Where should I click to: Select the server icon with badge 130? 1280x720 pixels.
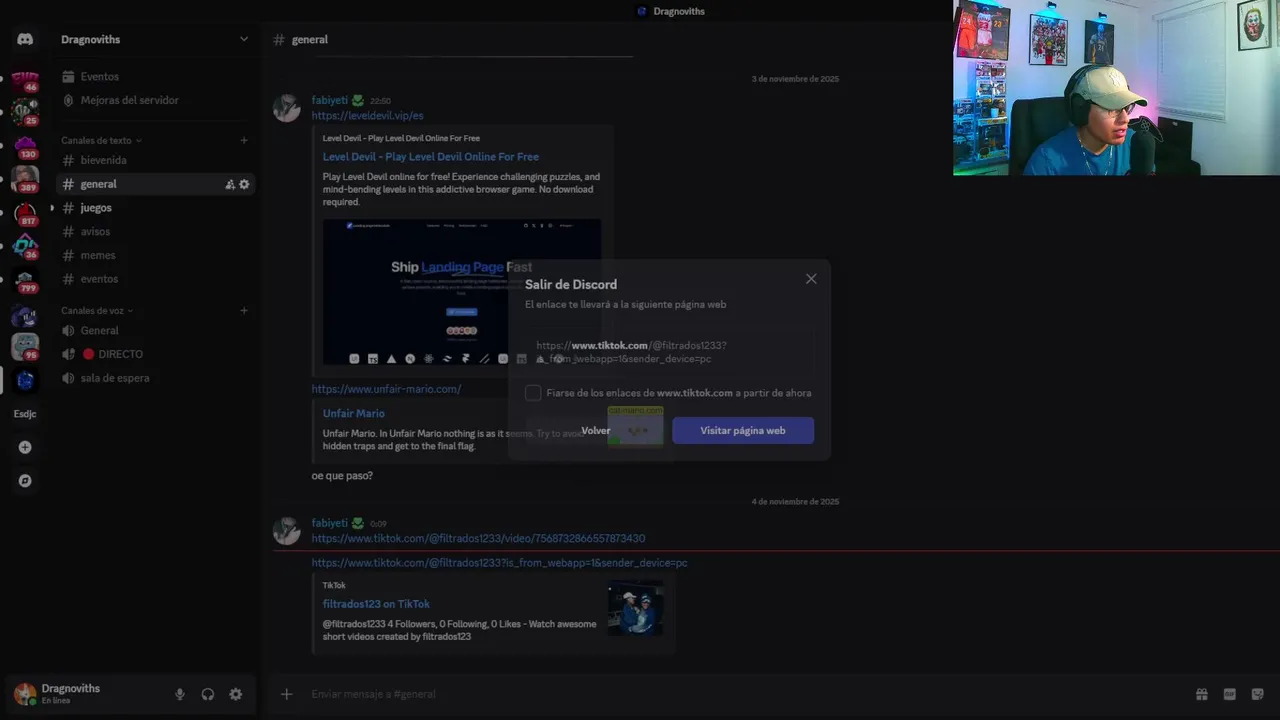pos(25,146)
